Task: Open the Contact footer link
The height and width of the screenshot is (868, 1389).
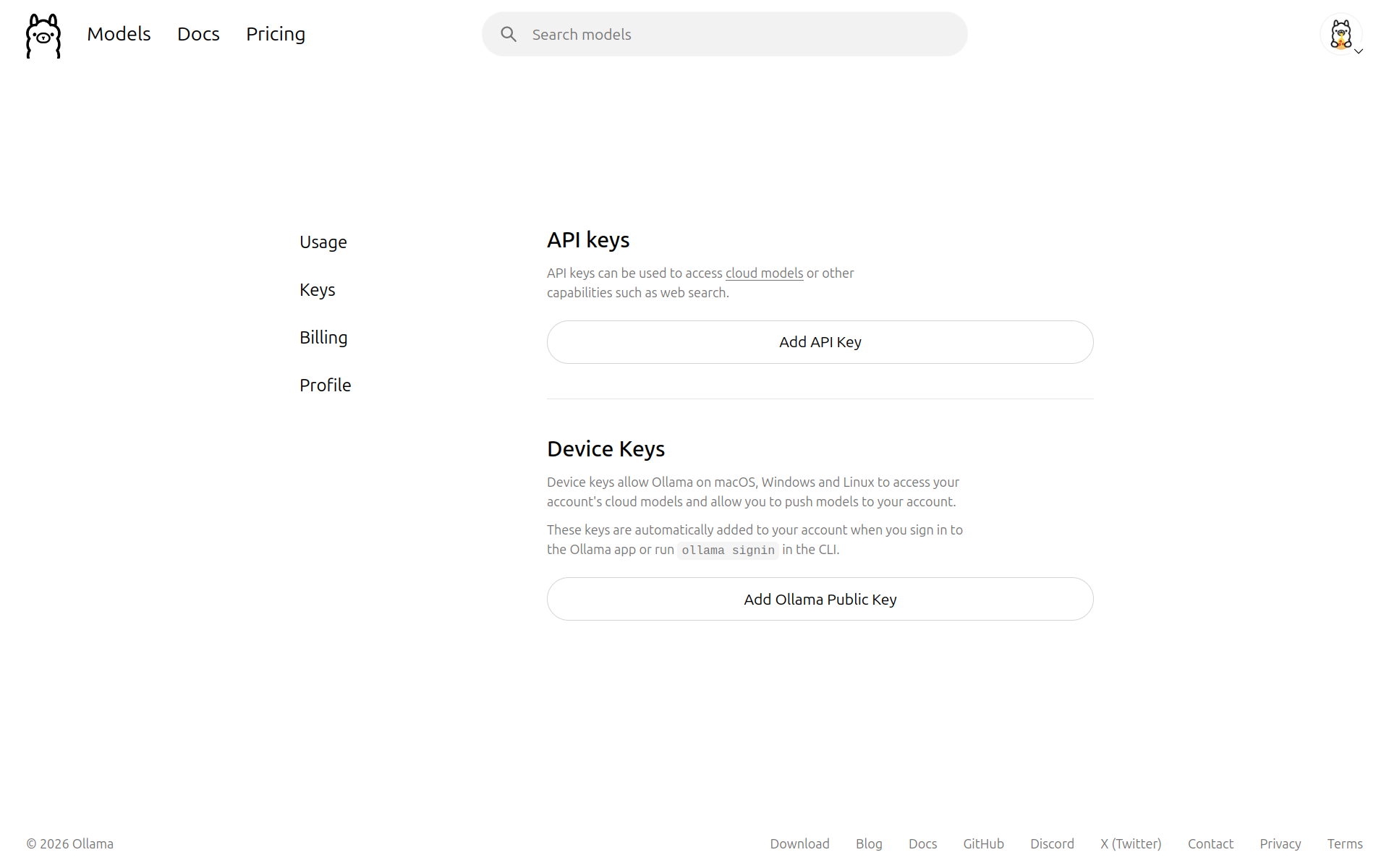Action: click(1210, 843)
